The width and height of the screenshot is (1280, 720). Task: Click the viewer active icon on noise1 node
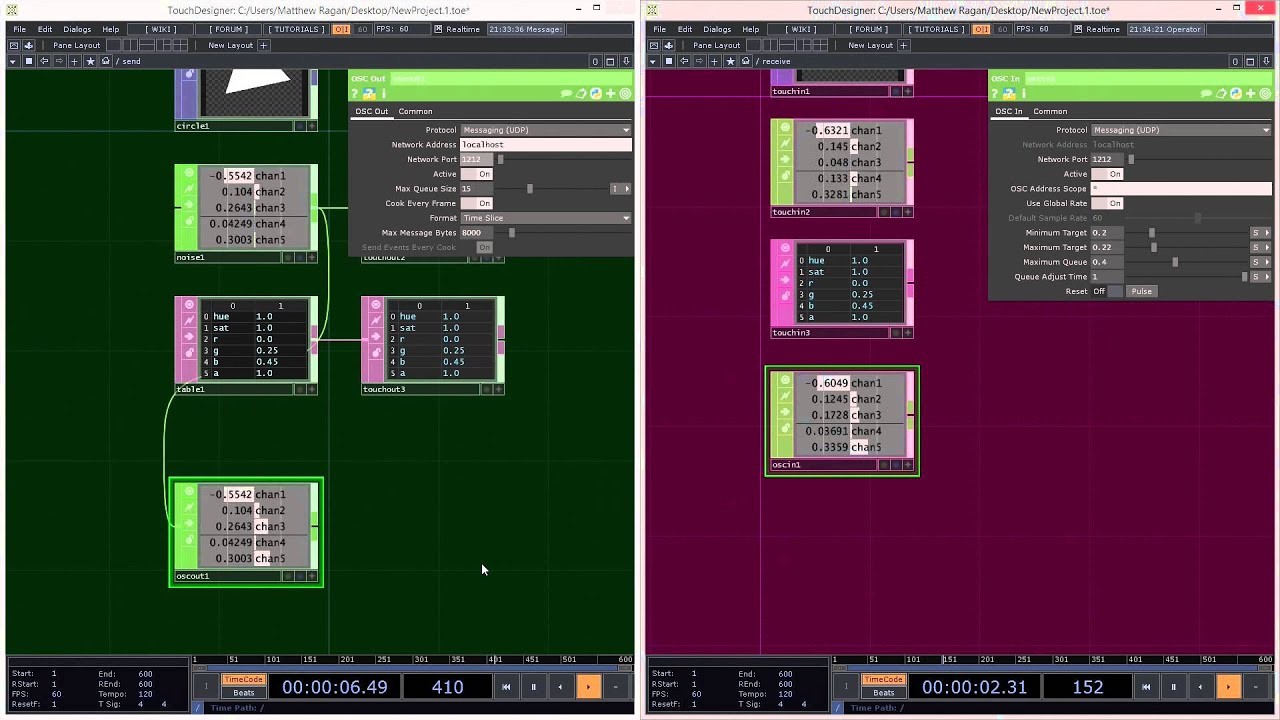pyautogui.click(x=190, y=172)
